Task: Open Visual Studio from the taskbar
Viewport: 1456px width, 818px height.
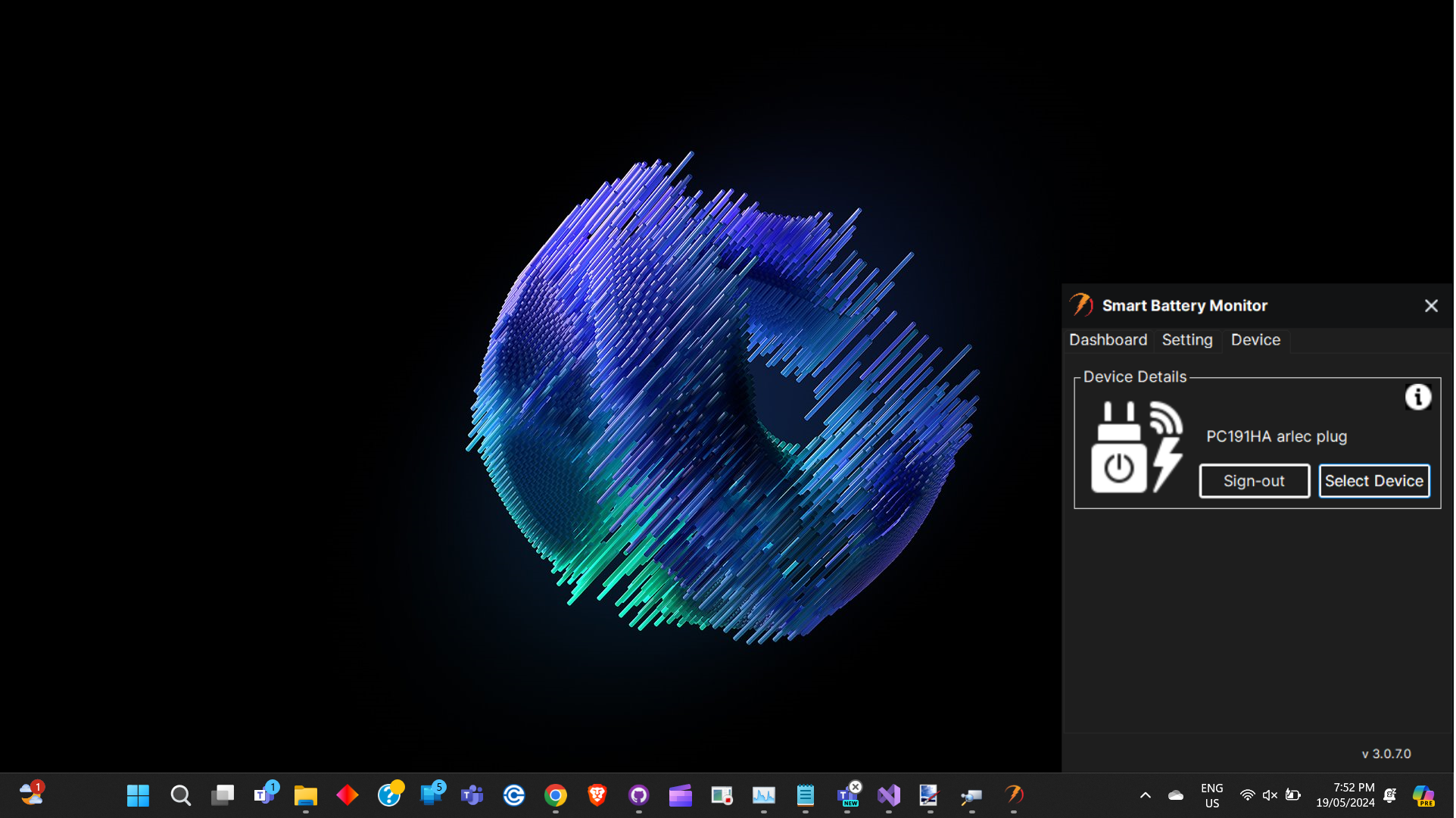Action: pyautogui.click(x=889, y=795)
